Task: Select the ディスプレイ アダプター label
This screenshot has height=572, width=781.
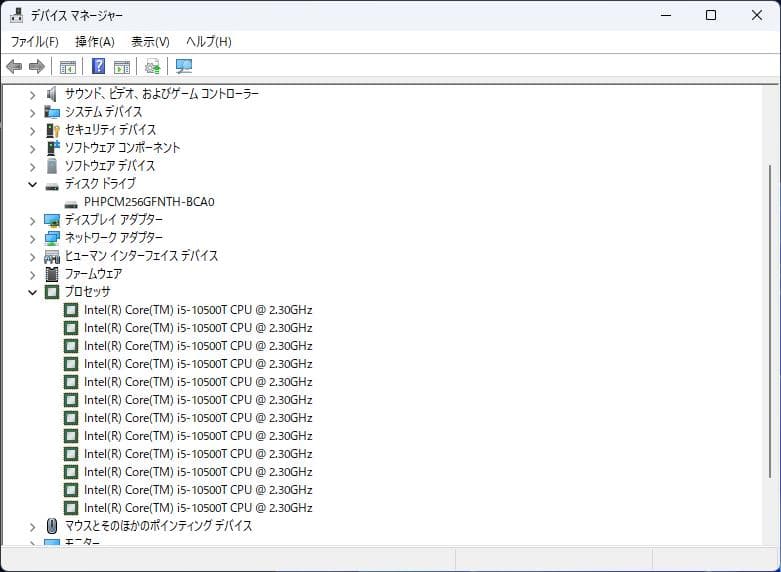Action: coord(114,219)
